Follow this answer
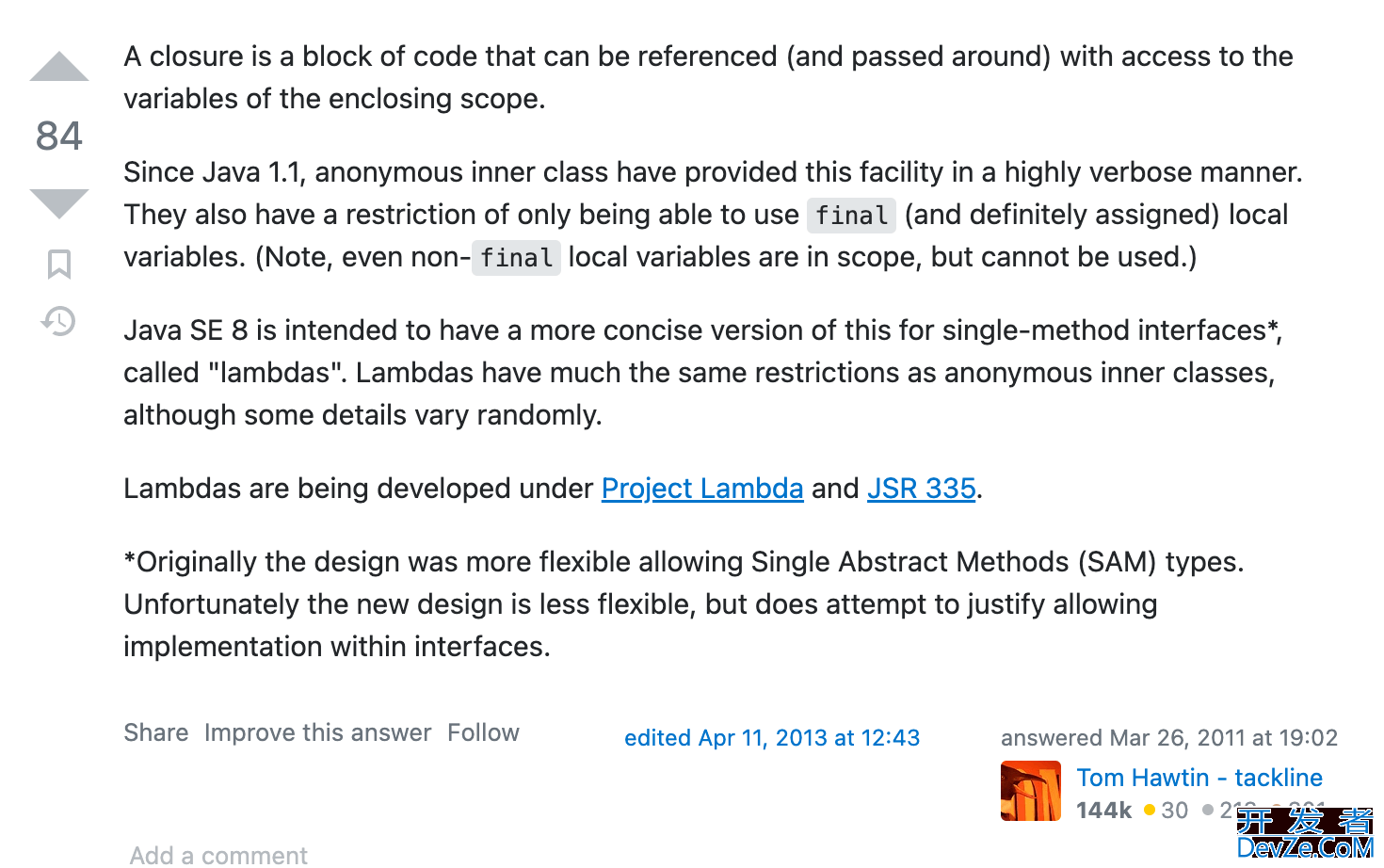This screenshot has height=868, width=1384. coord(483,732)
